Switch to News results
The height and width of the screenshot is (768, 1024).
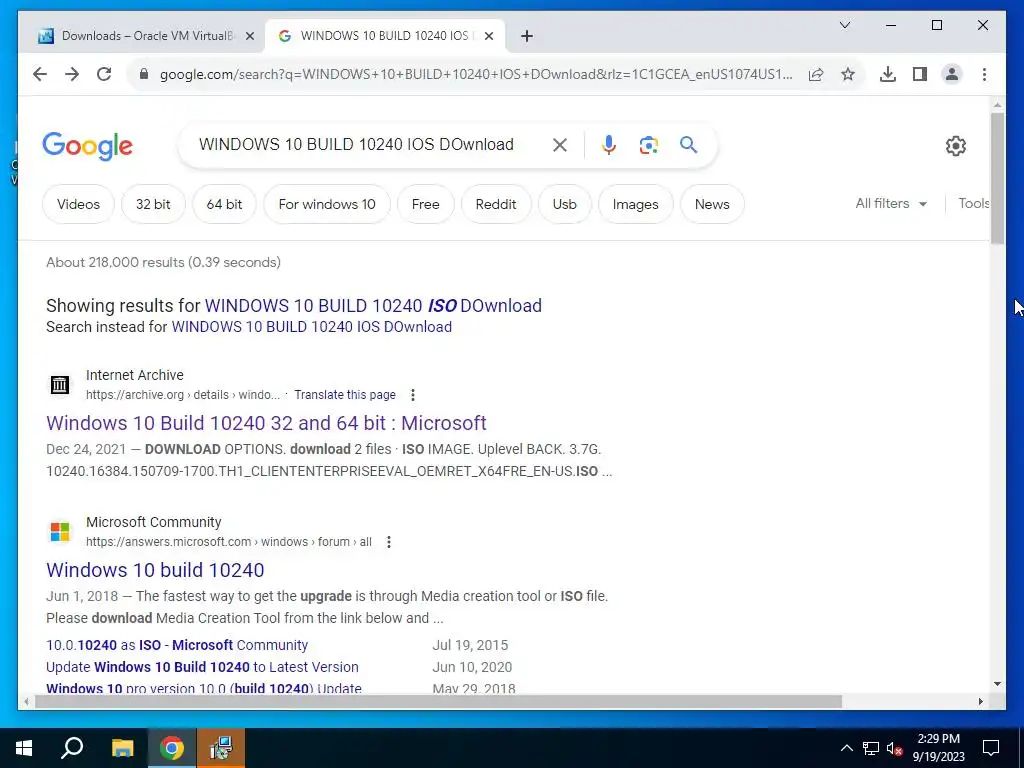(x=712, y=204)
